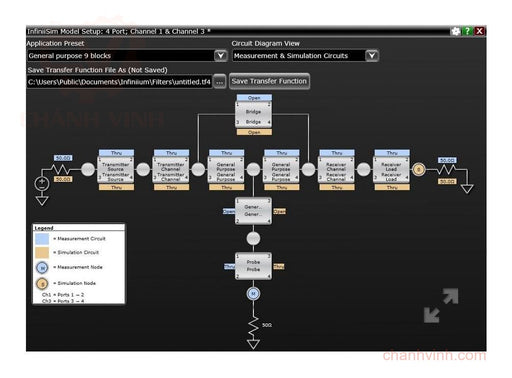Click orange Thru label below Receiver Load
This screenshot has width=512, height=378.
click(392, 188)
